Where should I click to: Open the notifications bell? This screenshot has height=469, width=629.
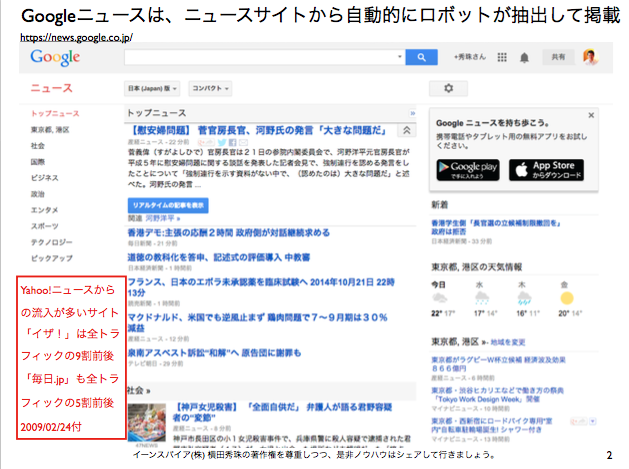tap(524, 58)
